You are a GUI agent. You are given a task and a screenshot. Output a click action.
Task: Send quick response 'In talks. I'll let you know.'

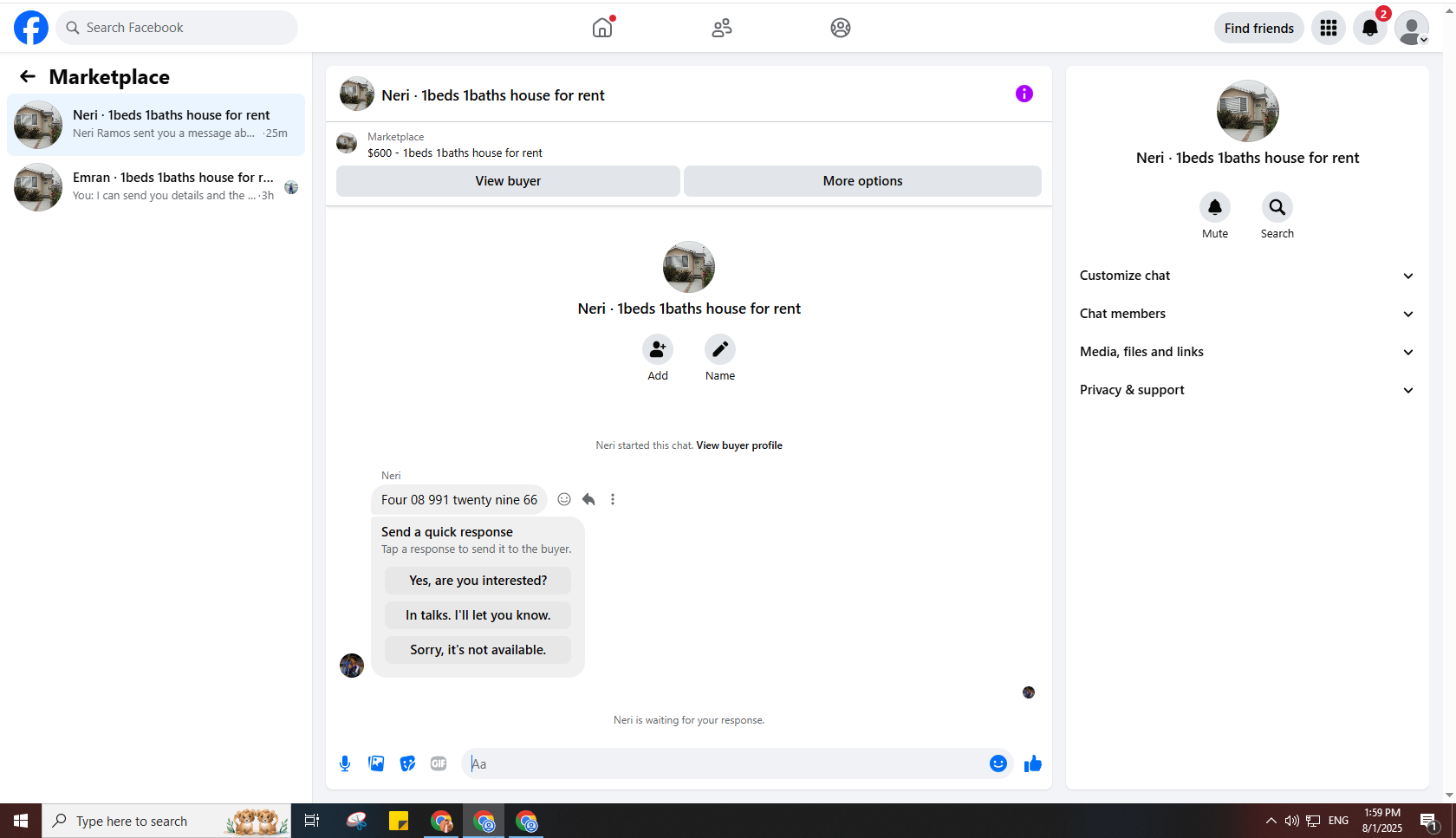(478, 615)
